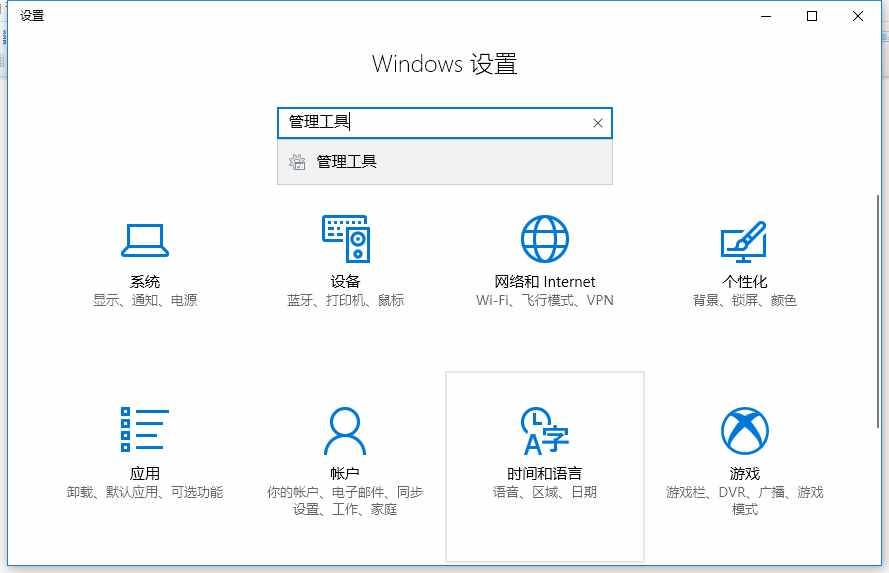Screen dimensions: 889x573
Task: Click the 帐户 category title
Action: tap(345, 473)
